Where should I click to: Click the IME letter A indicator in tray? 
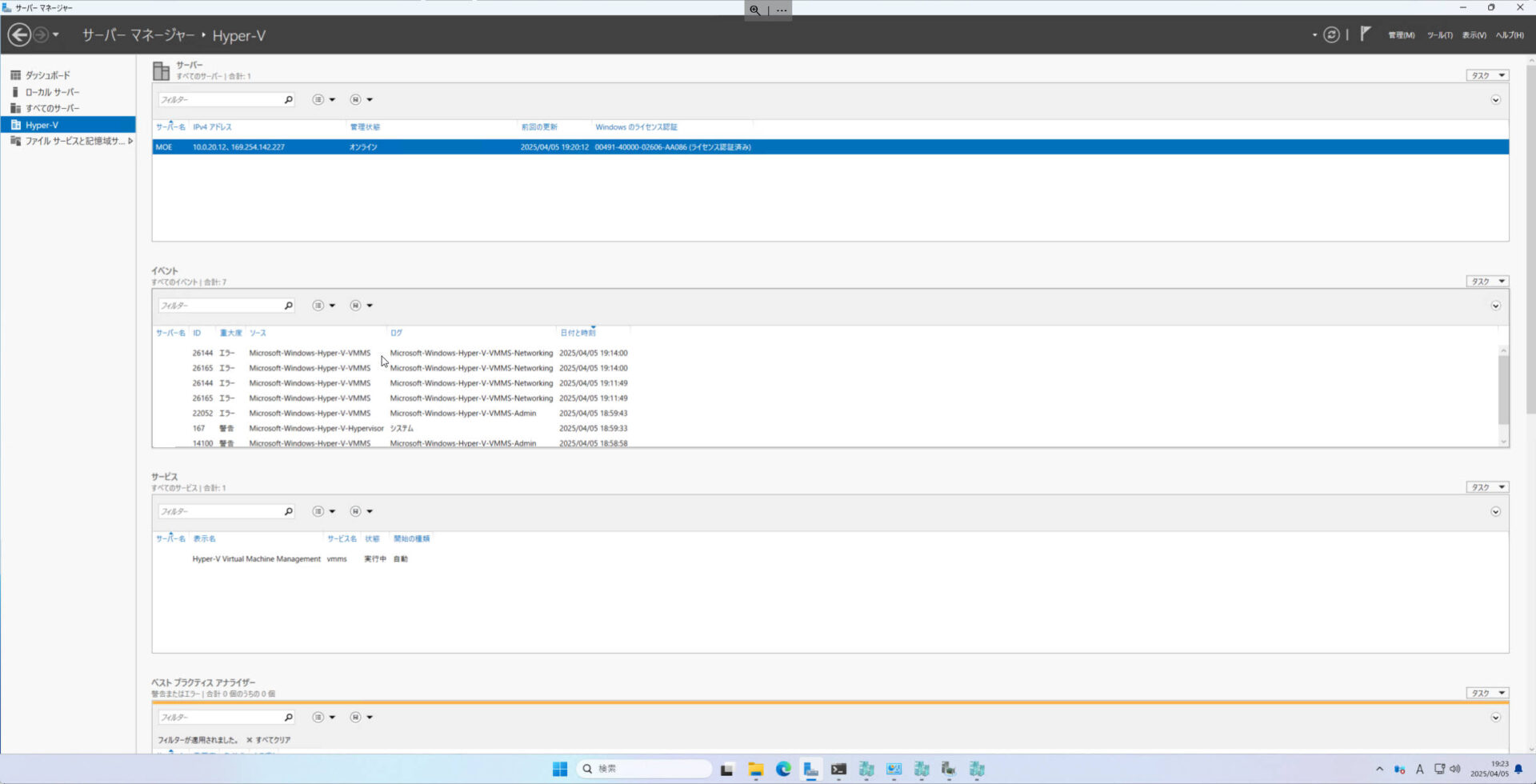1420,769
